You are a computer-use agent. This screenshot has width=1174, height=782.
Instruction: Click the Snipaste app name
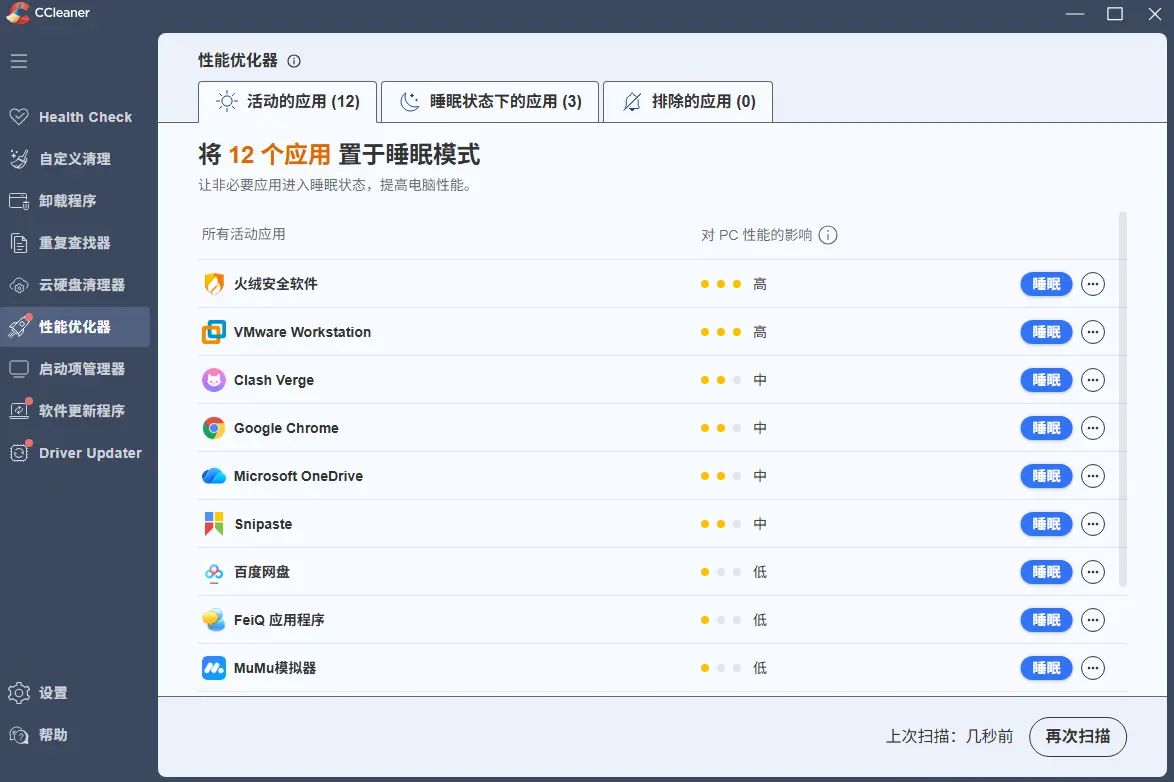[263, 524]
